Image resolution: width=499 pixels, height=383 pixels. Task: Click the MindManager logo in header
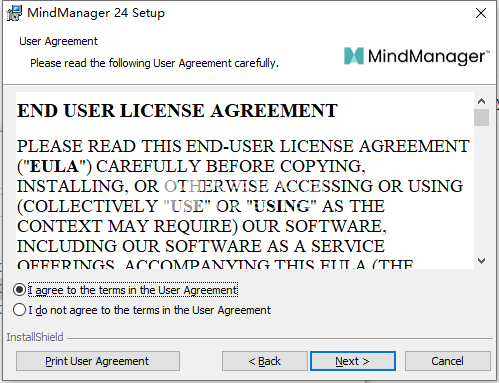[x=417, y=56]
